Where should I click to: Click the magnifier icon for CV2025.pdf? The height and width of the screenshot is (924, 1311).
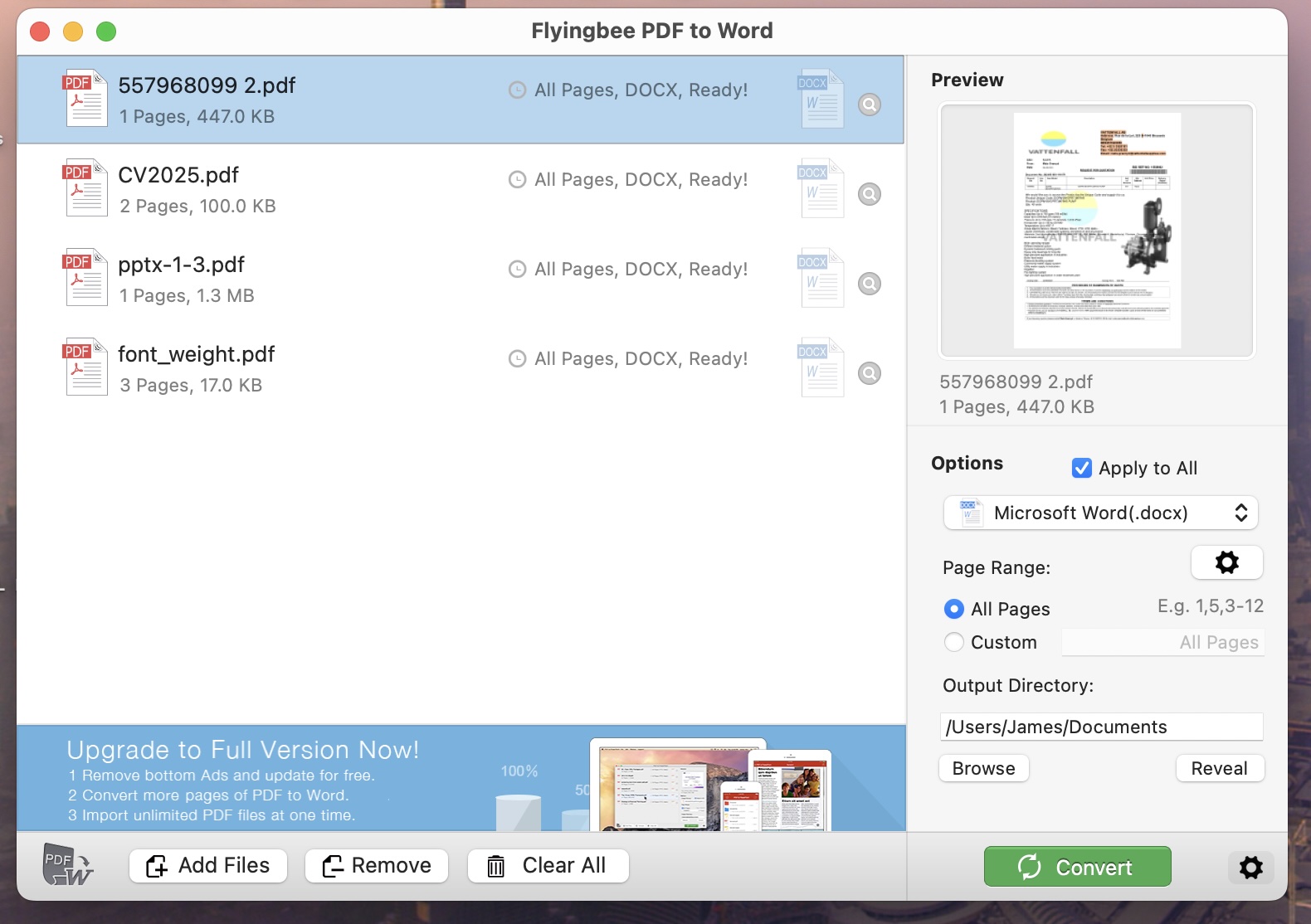(870, 194)
